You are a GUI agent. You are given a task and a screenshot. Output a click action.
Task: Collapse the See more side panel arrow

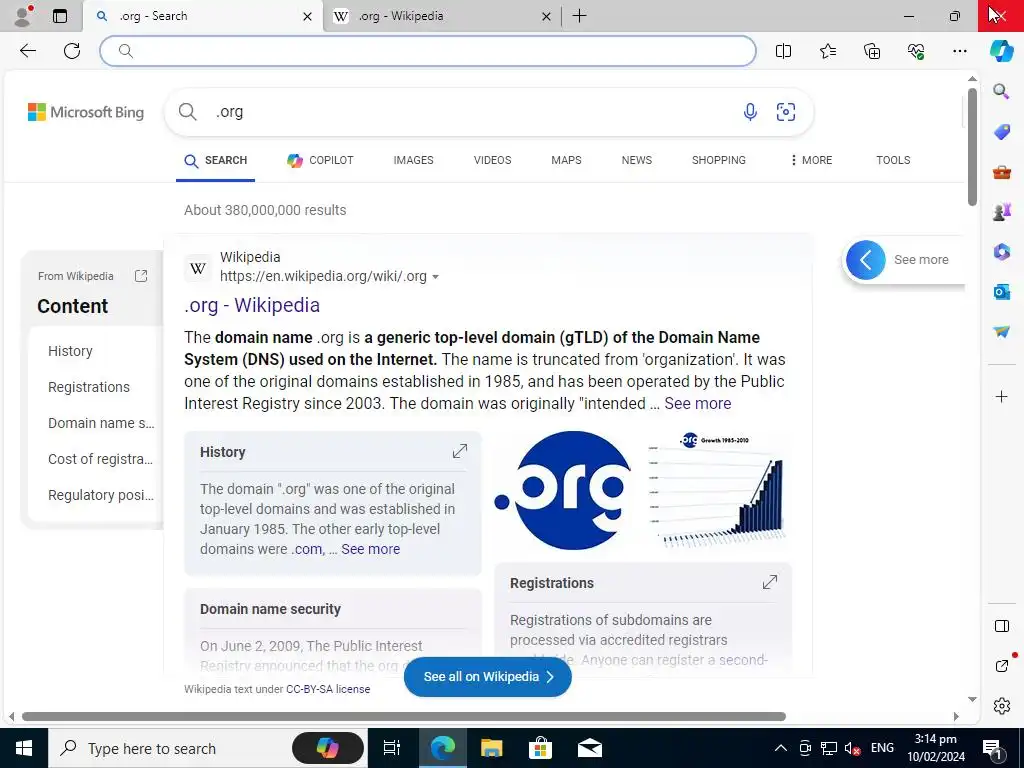tap(865, 260)
